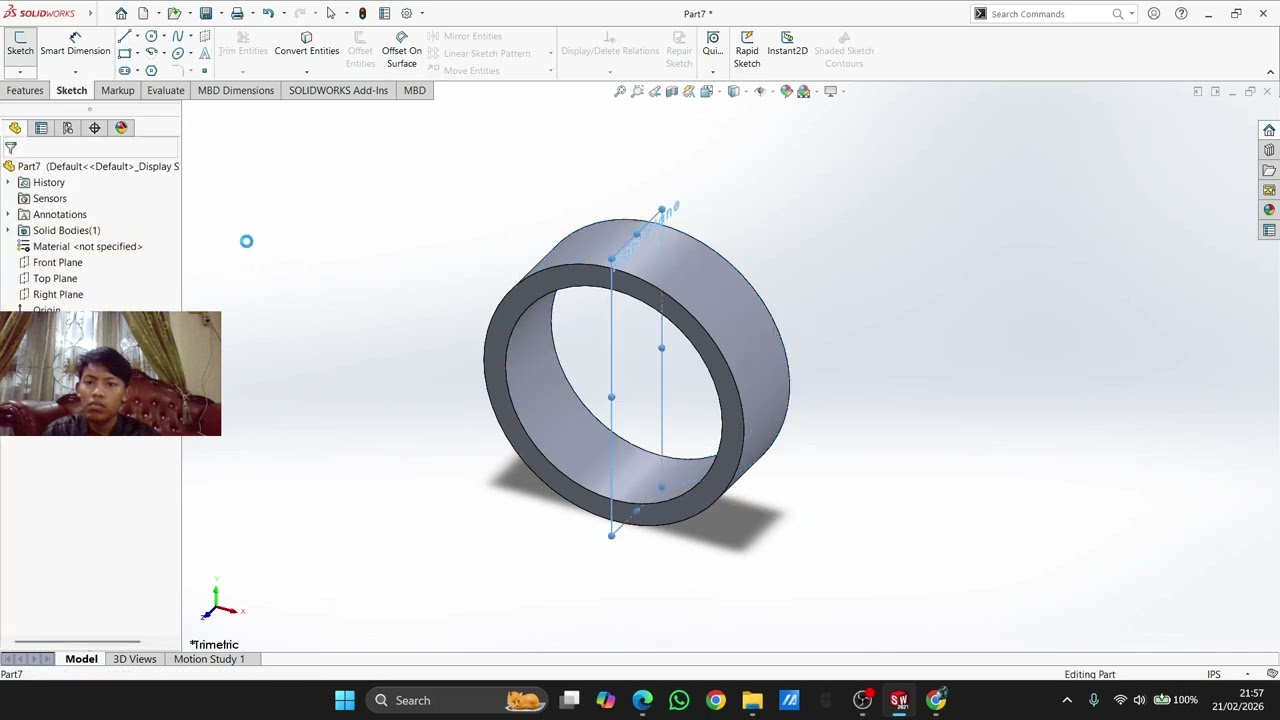
Task: Open Options gear icon
Action: point(407,13)
